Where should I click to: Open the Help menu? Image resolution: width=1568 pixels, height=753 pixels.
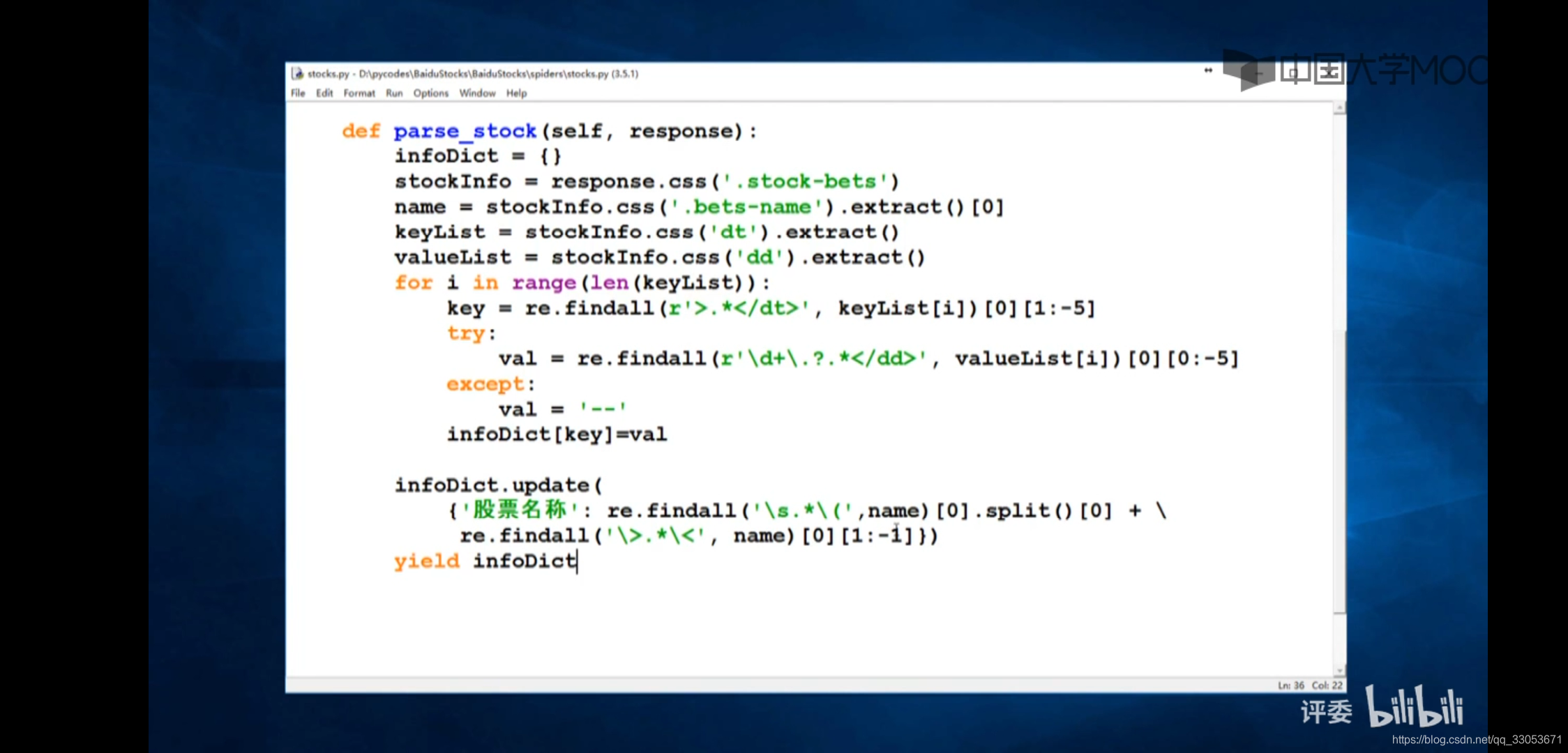[x=517, y=93]
